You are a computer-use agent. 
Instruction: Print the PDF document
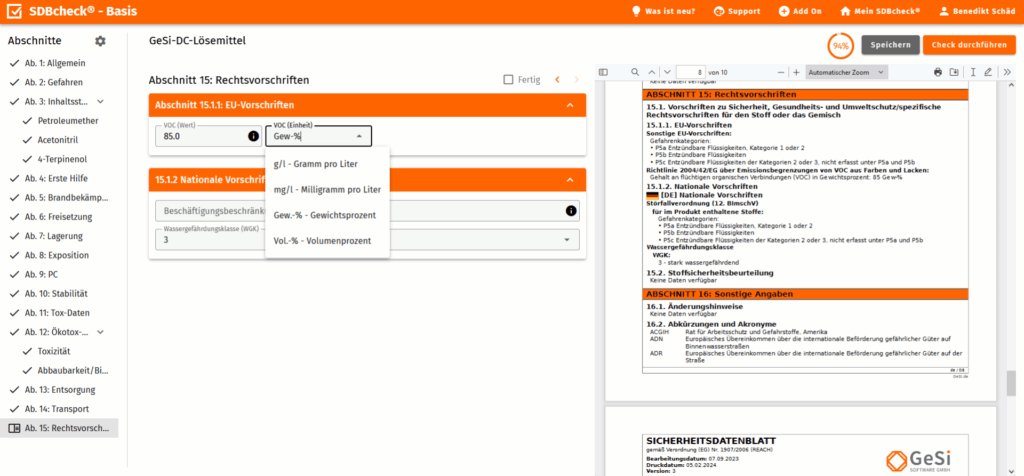point(938,73)
